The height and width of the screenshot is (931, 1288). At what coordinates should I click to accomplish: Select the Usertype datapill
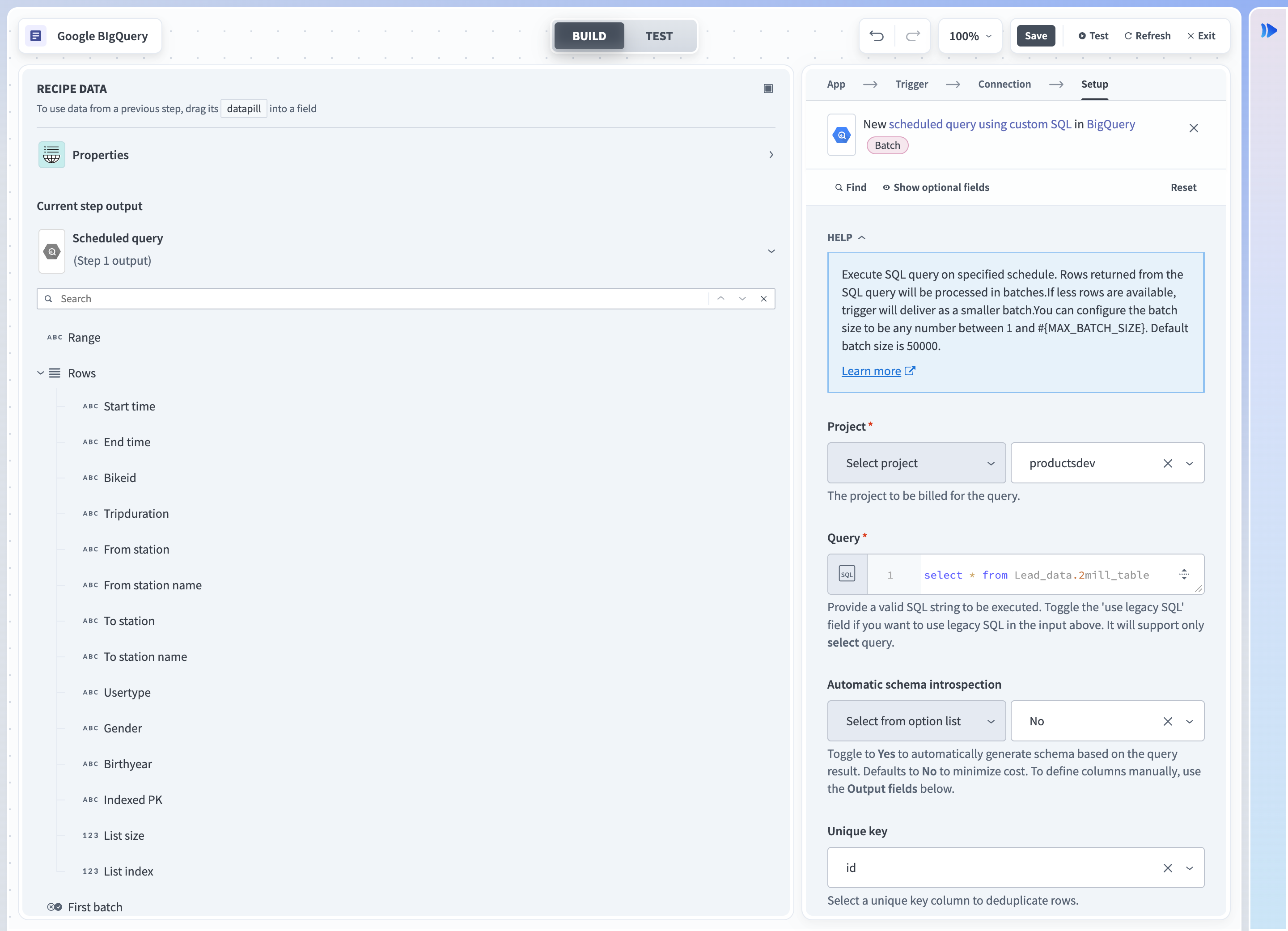click(127, 692)
